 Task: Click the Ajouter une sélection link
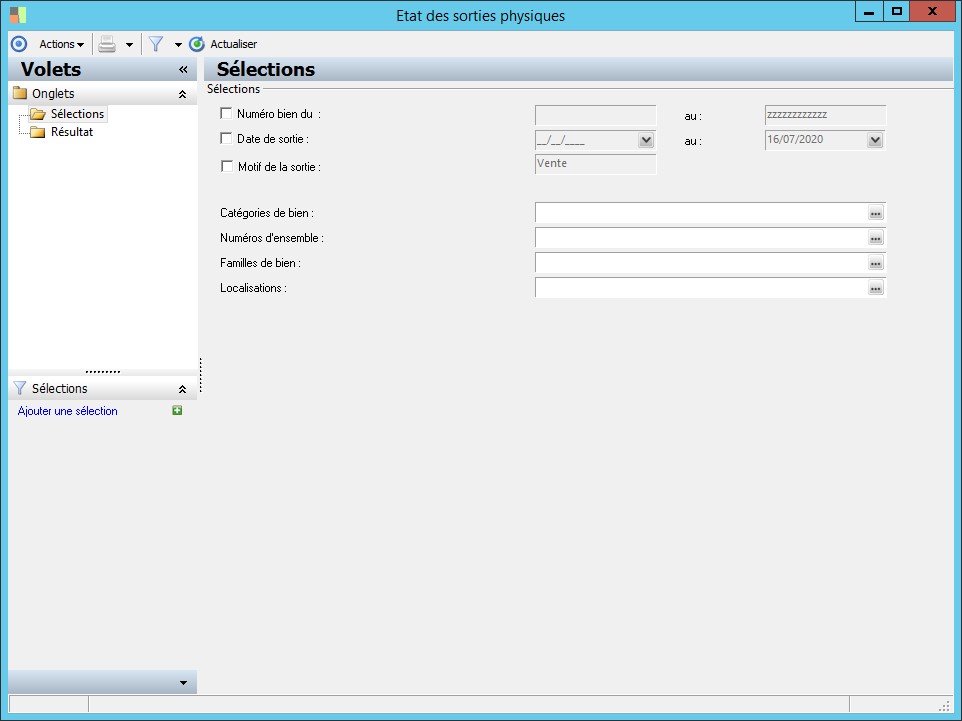point(67,411)
